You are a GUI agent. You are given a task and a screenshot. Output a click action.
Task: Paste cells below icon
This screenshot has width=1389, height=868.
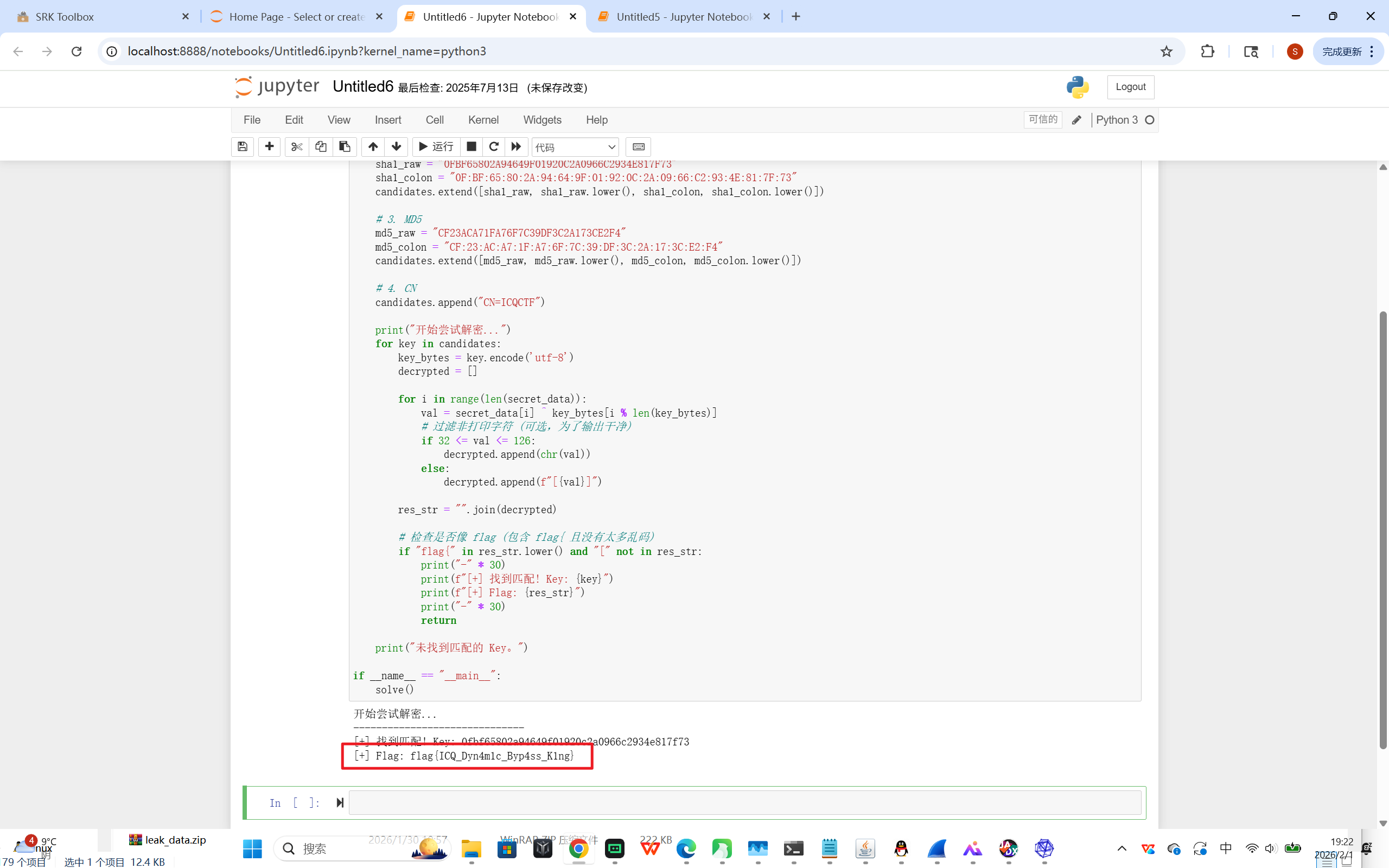coord(345,147)
